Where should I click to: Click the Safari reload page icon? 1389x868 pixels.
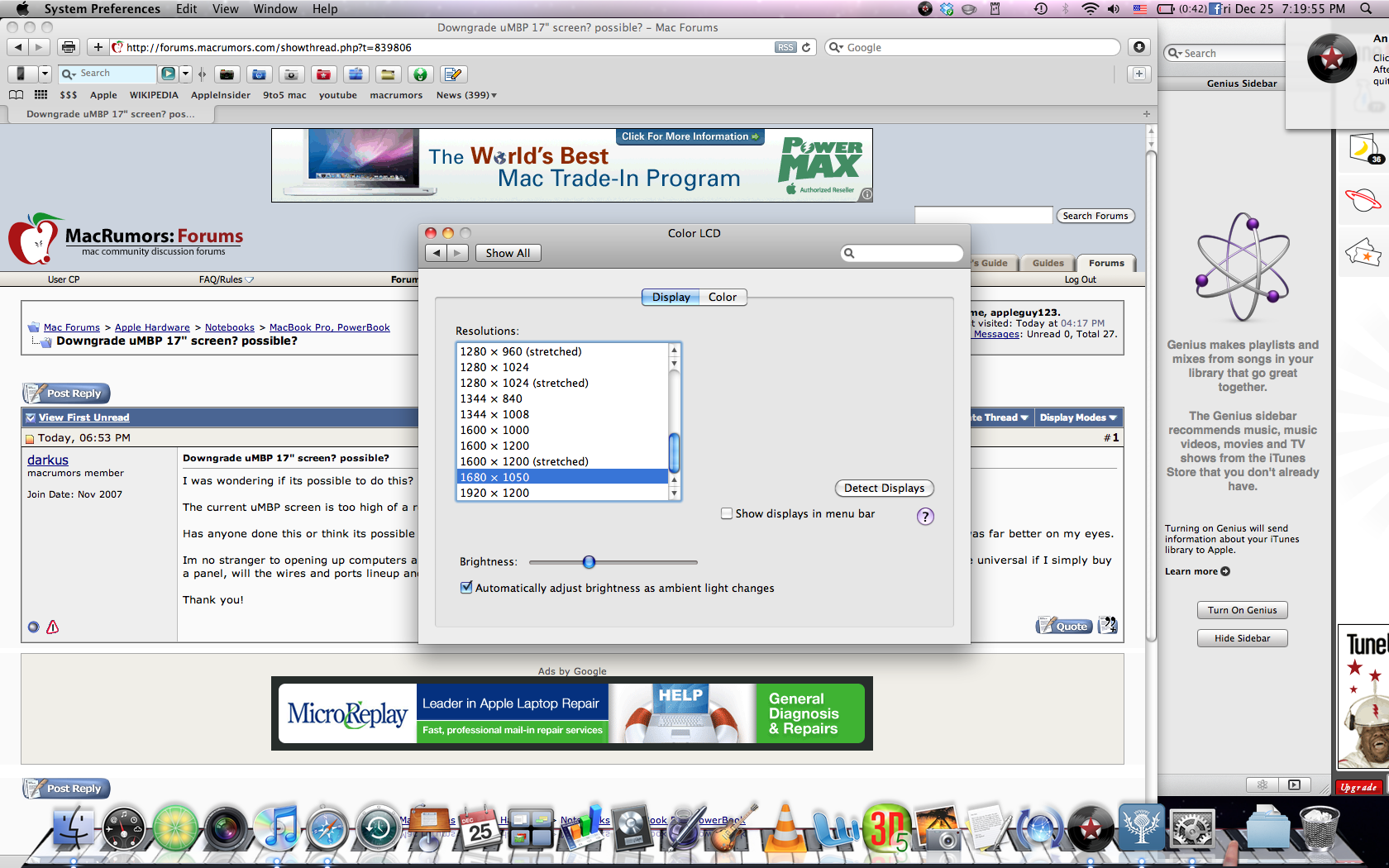pyautogui.click(x=806, y=47)
